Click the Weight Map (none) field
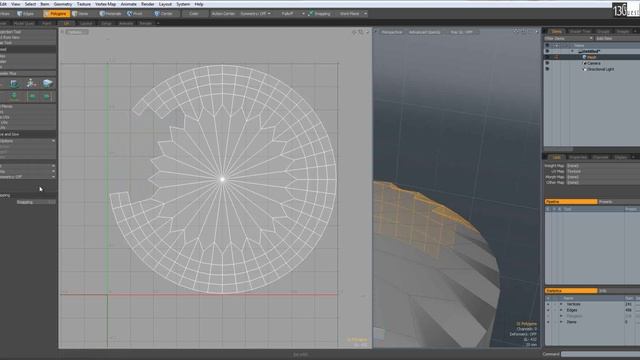640x360 pixels. click(x=603, y=166)
